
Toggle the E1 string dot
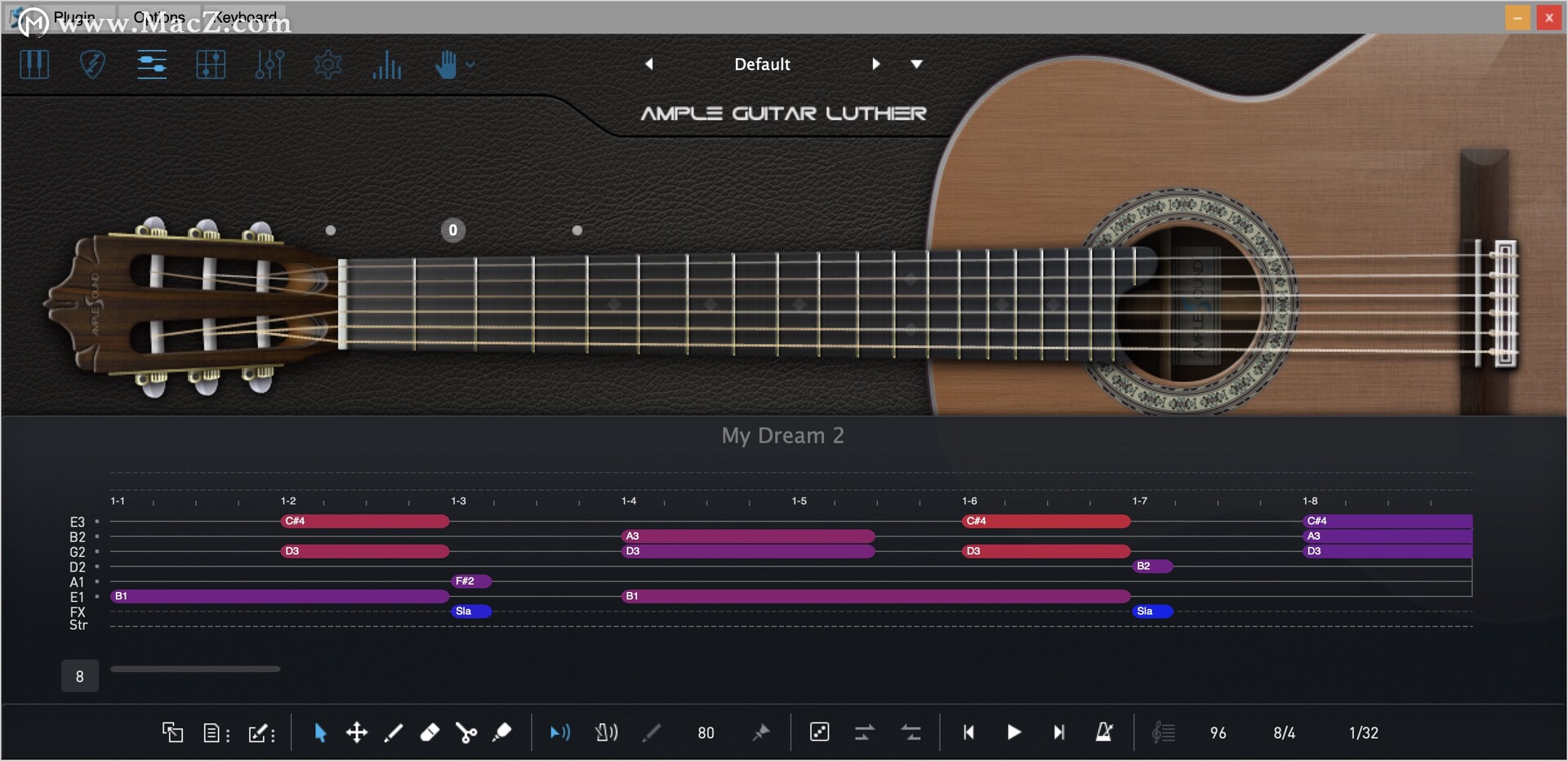[x=97, y=596]
